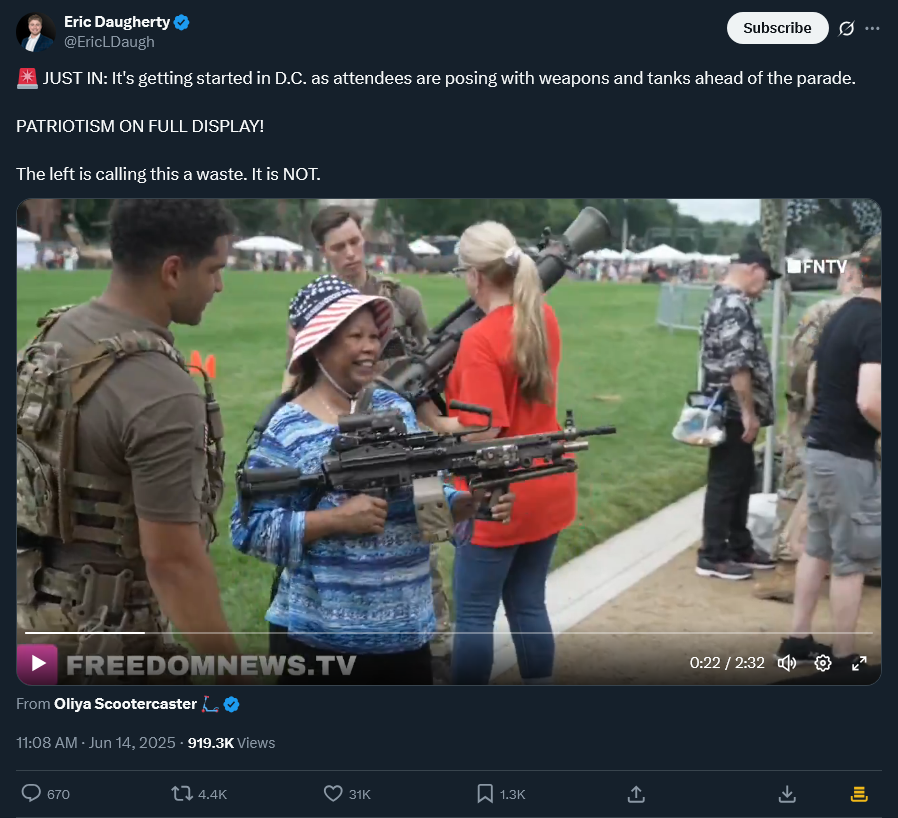Play the video with the play button

tap(38, 663)
